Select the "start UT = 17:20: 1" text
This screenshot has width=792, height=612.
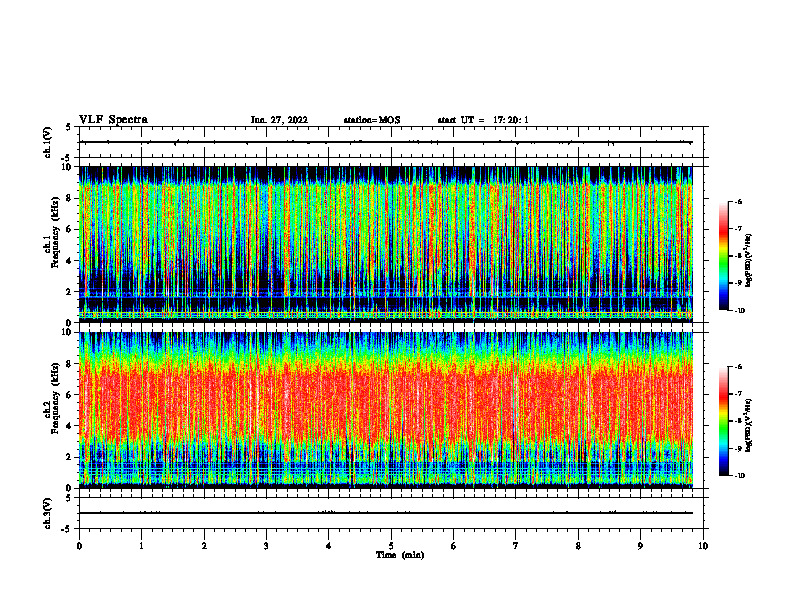(x=483, y=120)
